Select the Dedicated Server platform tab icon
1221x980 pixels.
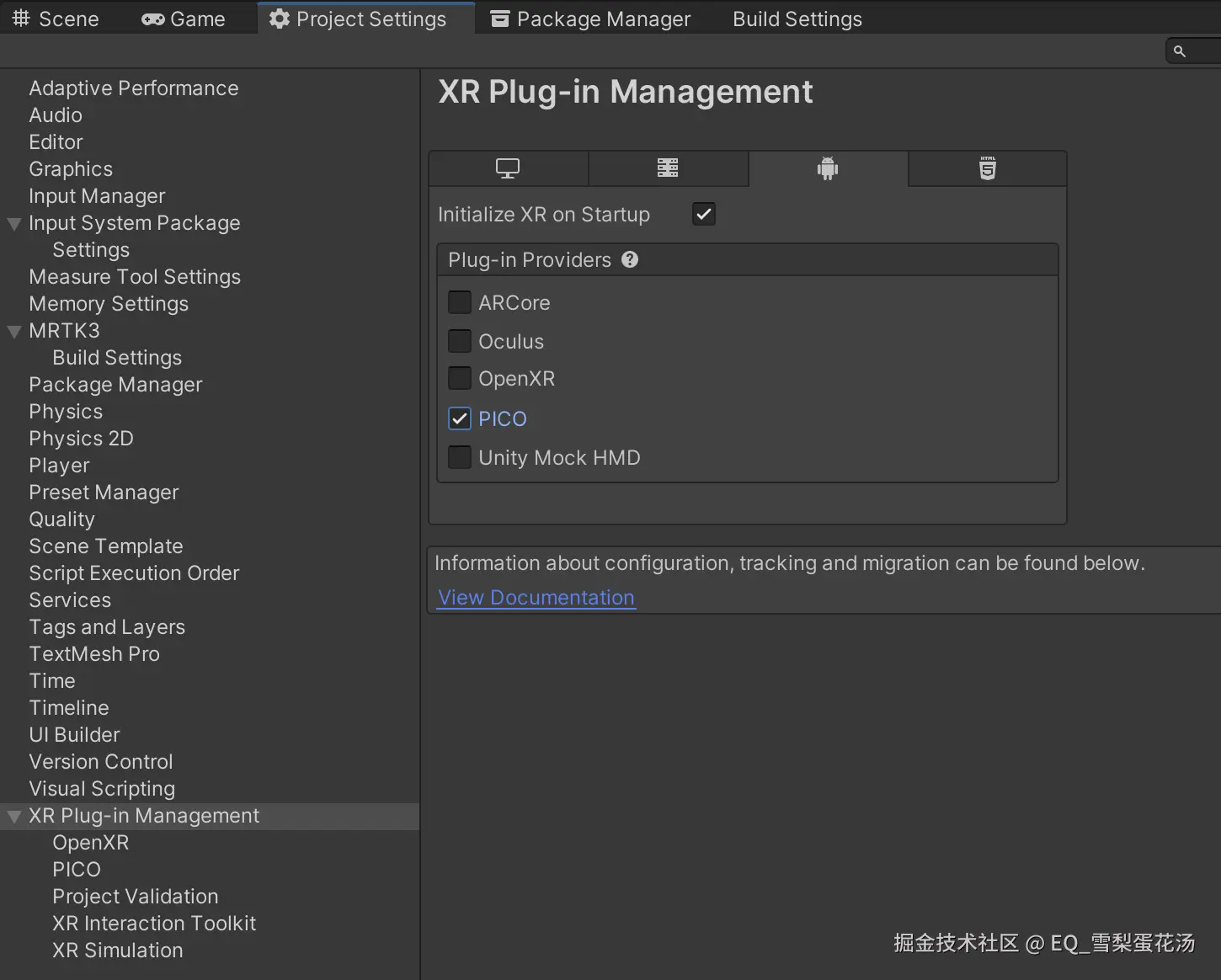point(668,168)
